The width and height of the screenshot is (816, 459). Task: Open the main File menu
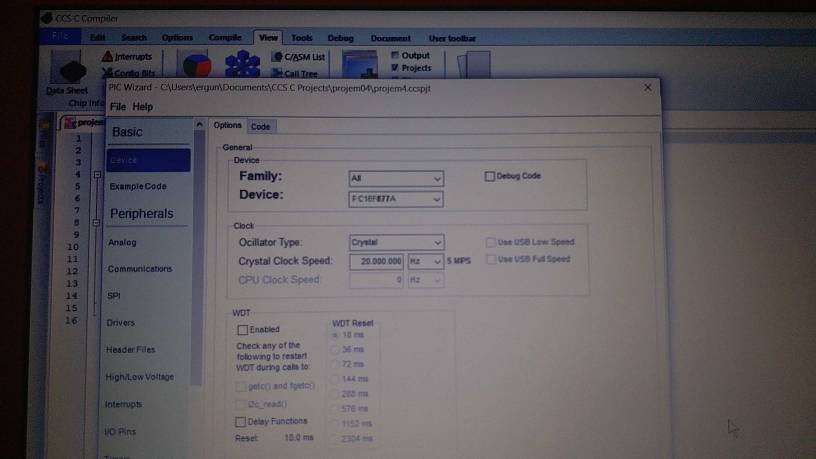[60, 36]
